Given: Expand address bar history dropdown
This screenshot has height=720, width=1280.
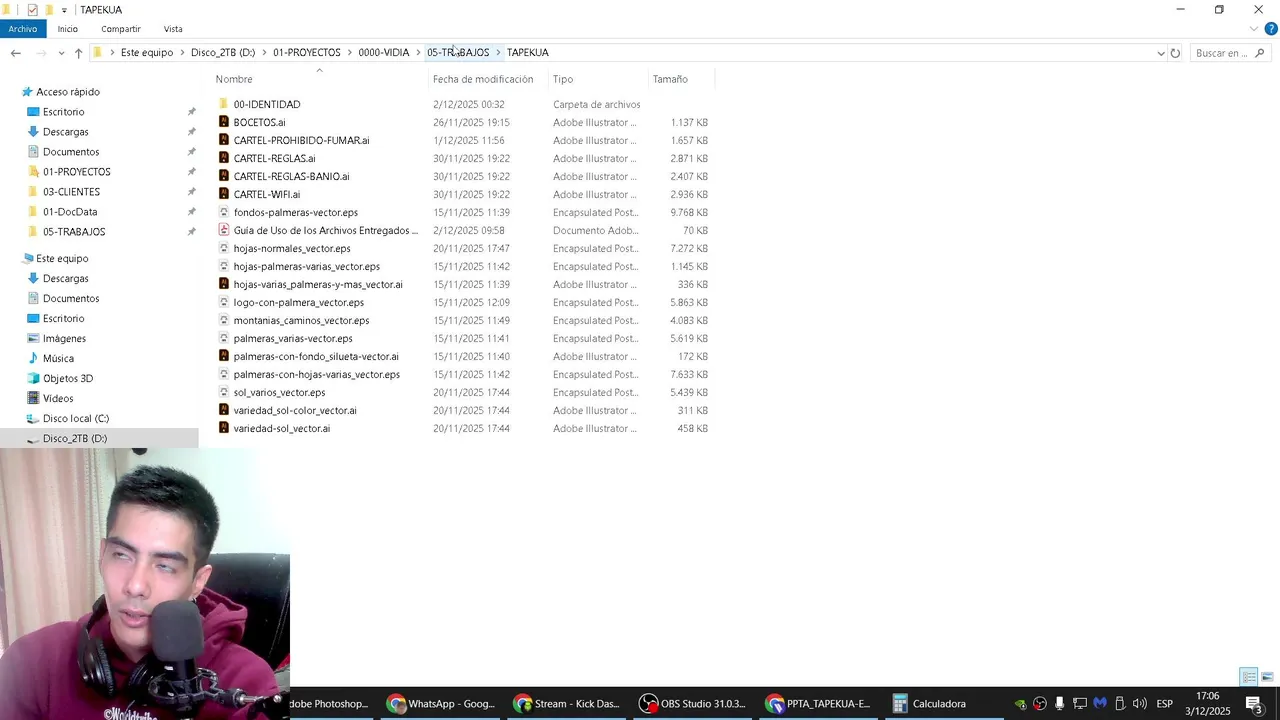Looking at the screenshot, I should tap(1160, 53).
